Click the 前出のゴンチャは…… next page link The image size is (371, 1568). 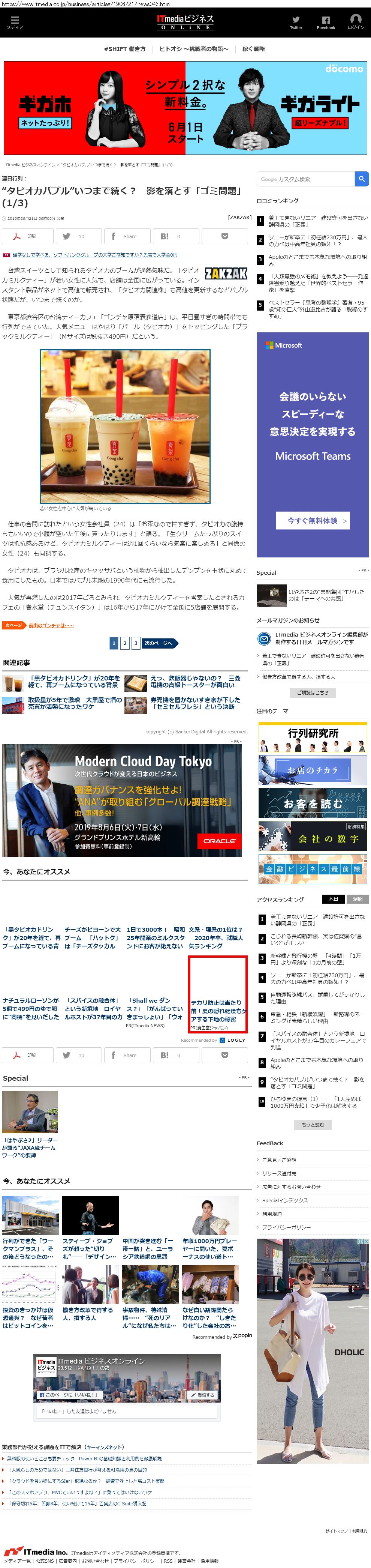click(51, 625)
